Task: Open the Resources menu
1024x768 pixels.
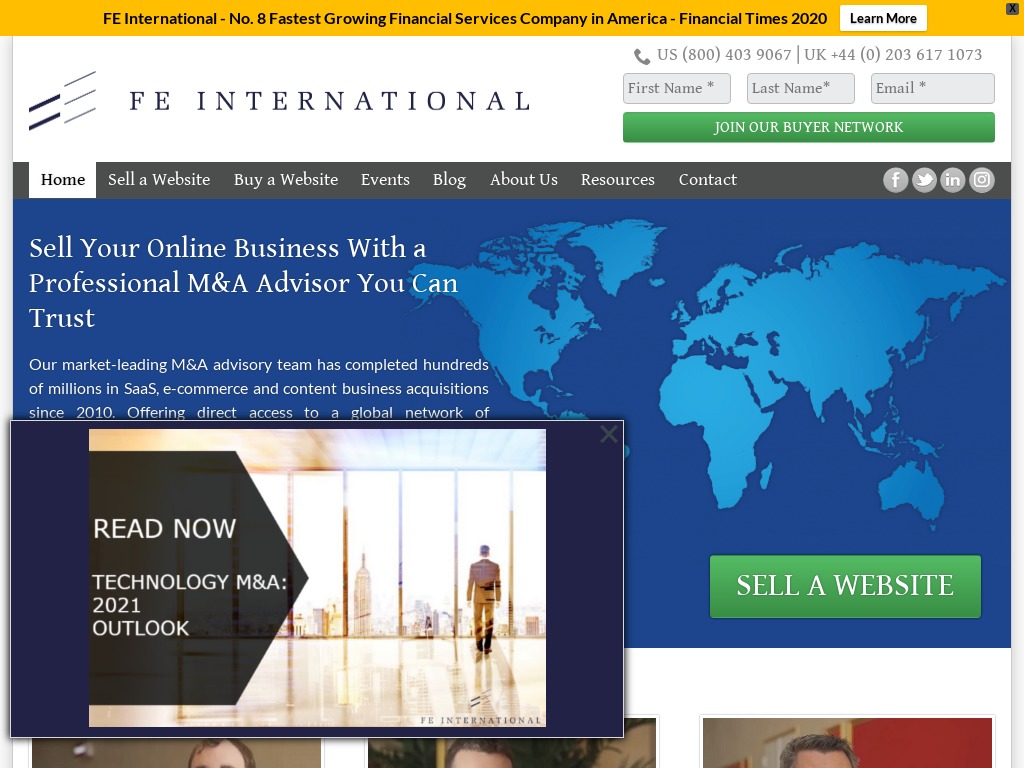Action: [618, 180]
